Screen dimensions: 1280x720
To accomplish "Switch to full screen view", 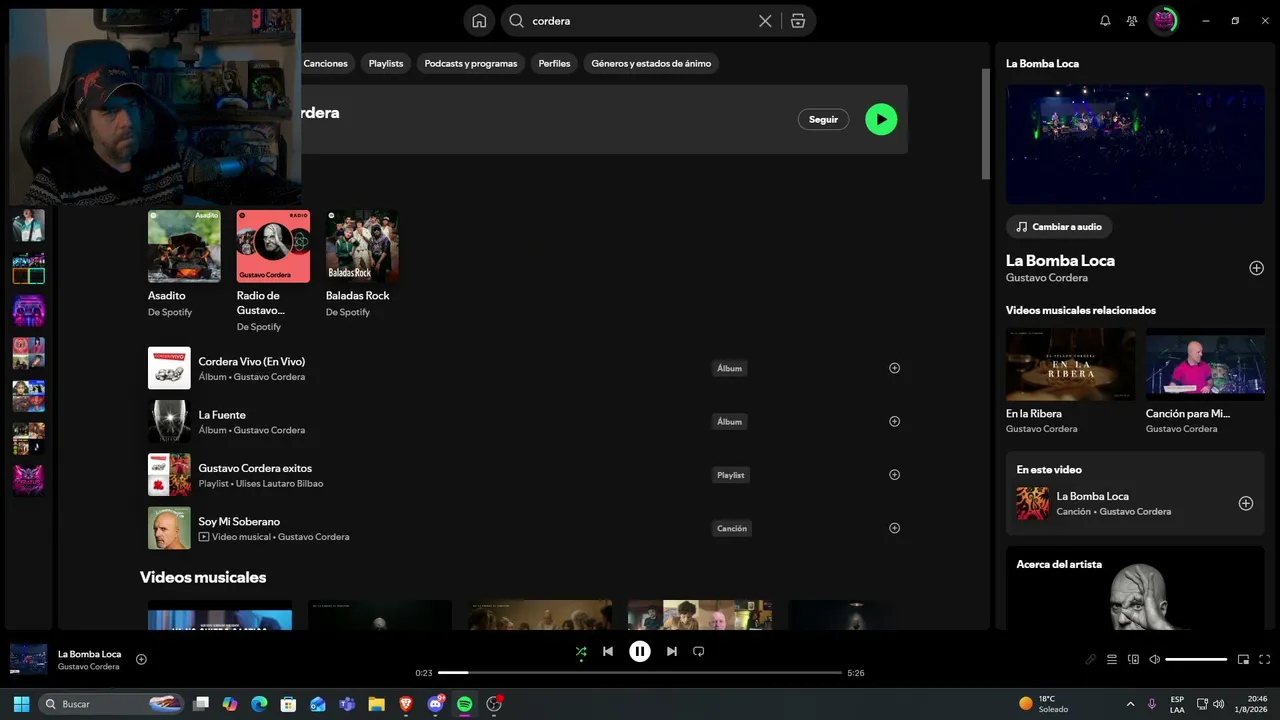I will point(1265,659).
